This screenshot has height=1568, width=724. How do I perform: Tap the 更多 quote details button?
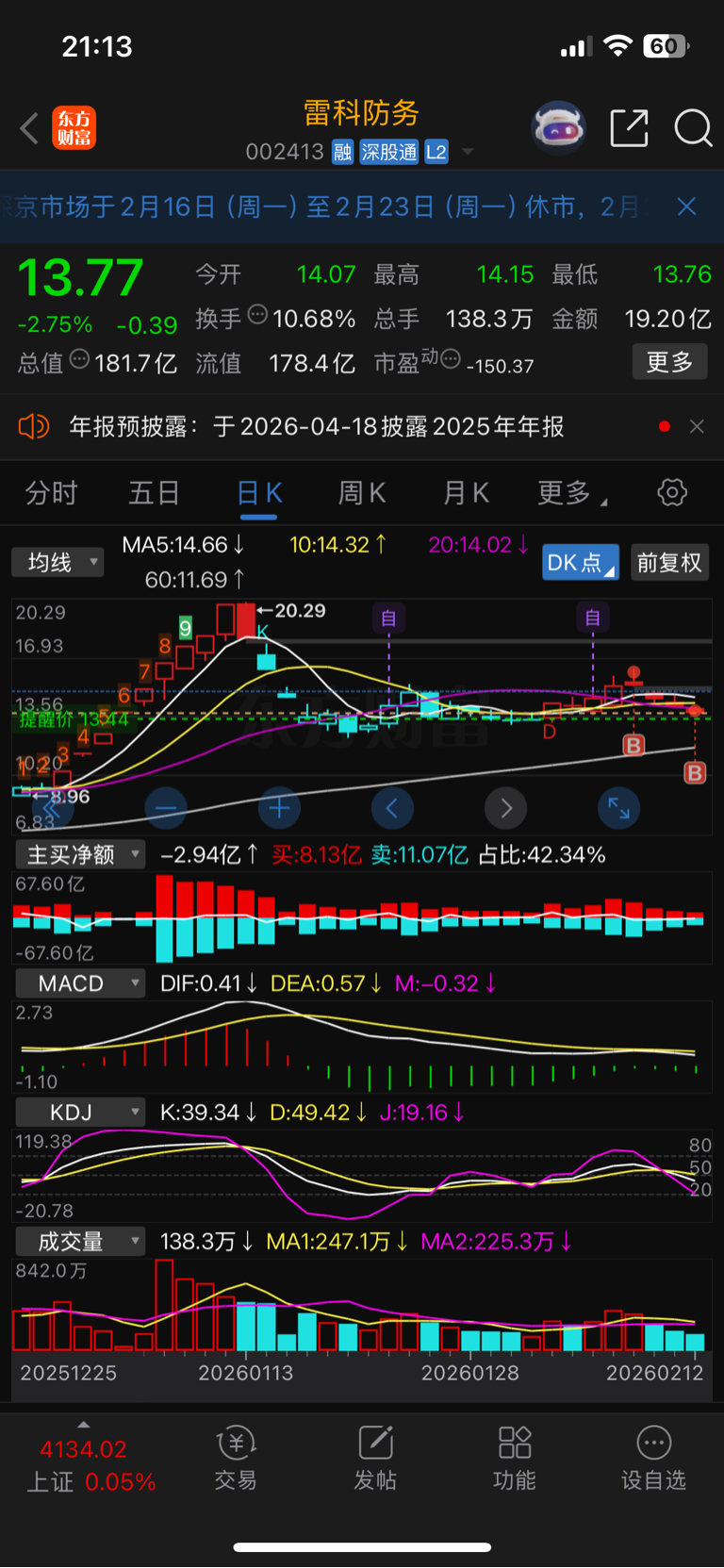(x=669, y=361)
